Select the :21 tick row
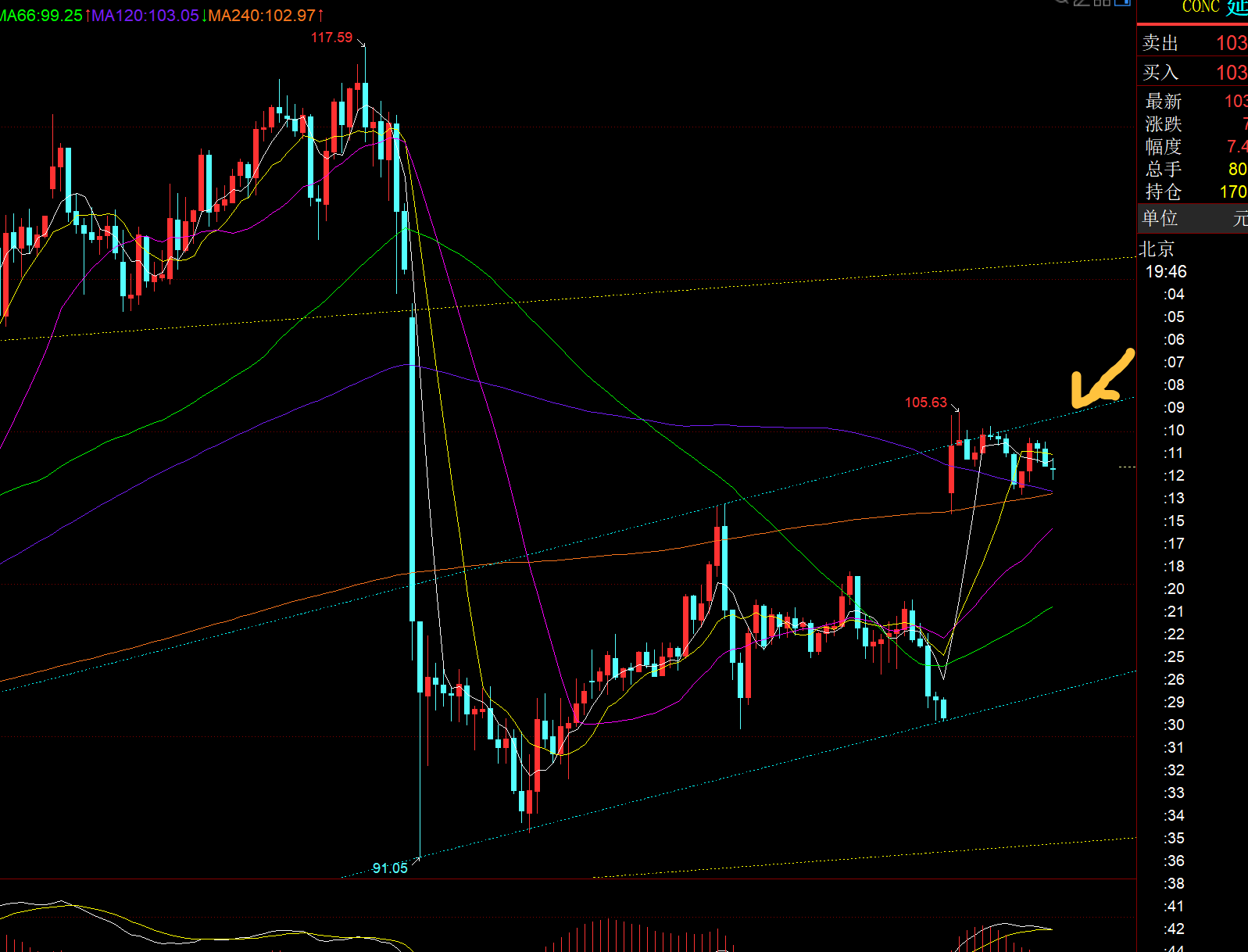The height and width of the screenshot is (952, 1248). [1174, 612]
